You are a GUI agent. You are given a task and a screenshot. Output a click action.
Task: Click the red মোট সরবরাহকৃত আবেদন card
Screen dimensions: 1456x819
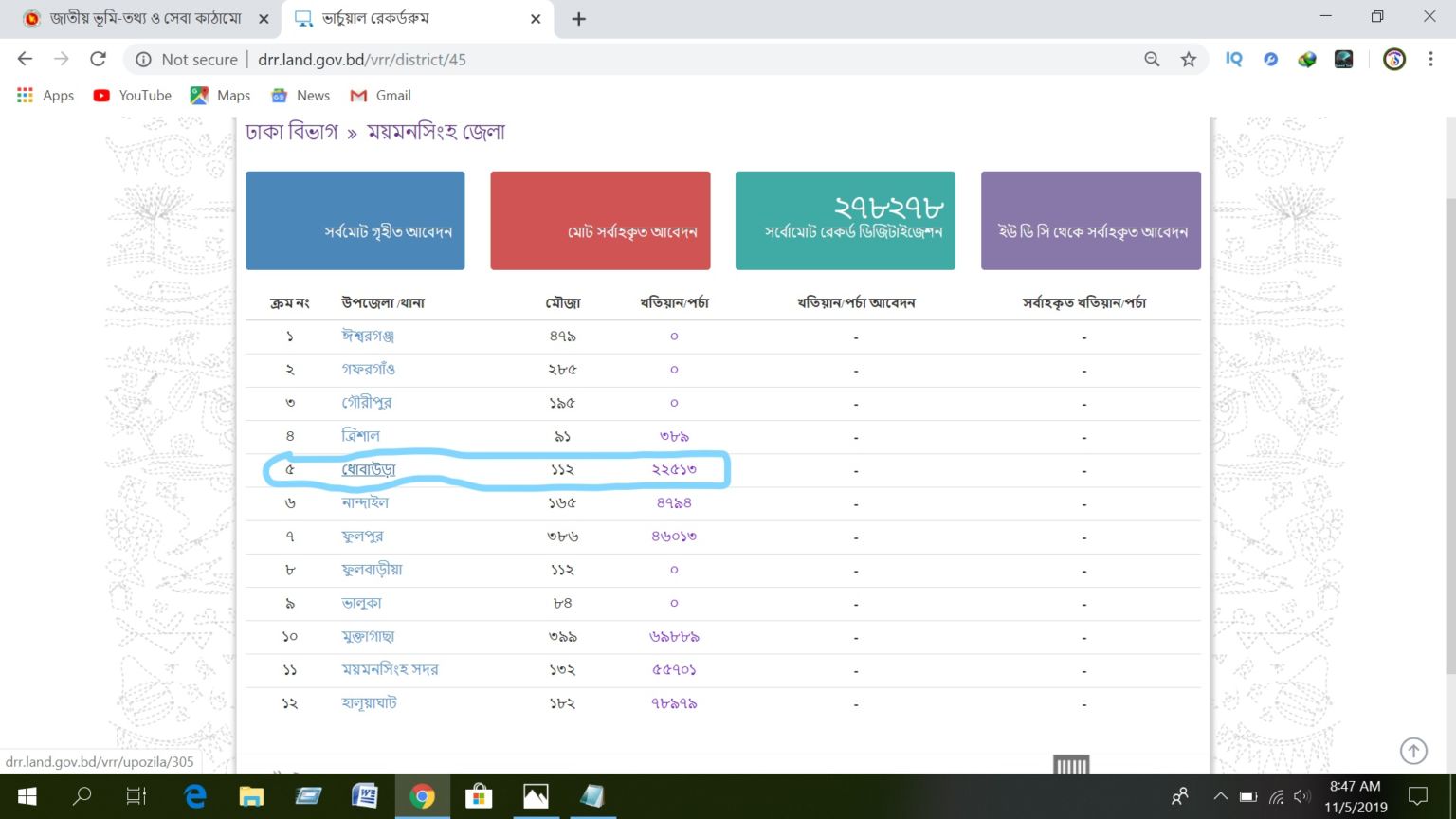(600, 221)
